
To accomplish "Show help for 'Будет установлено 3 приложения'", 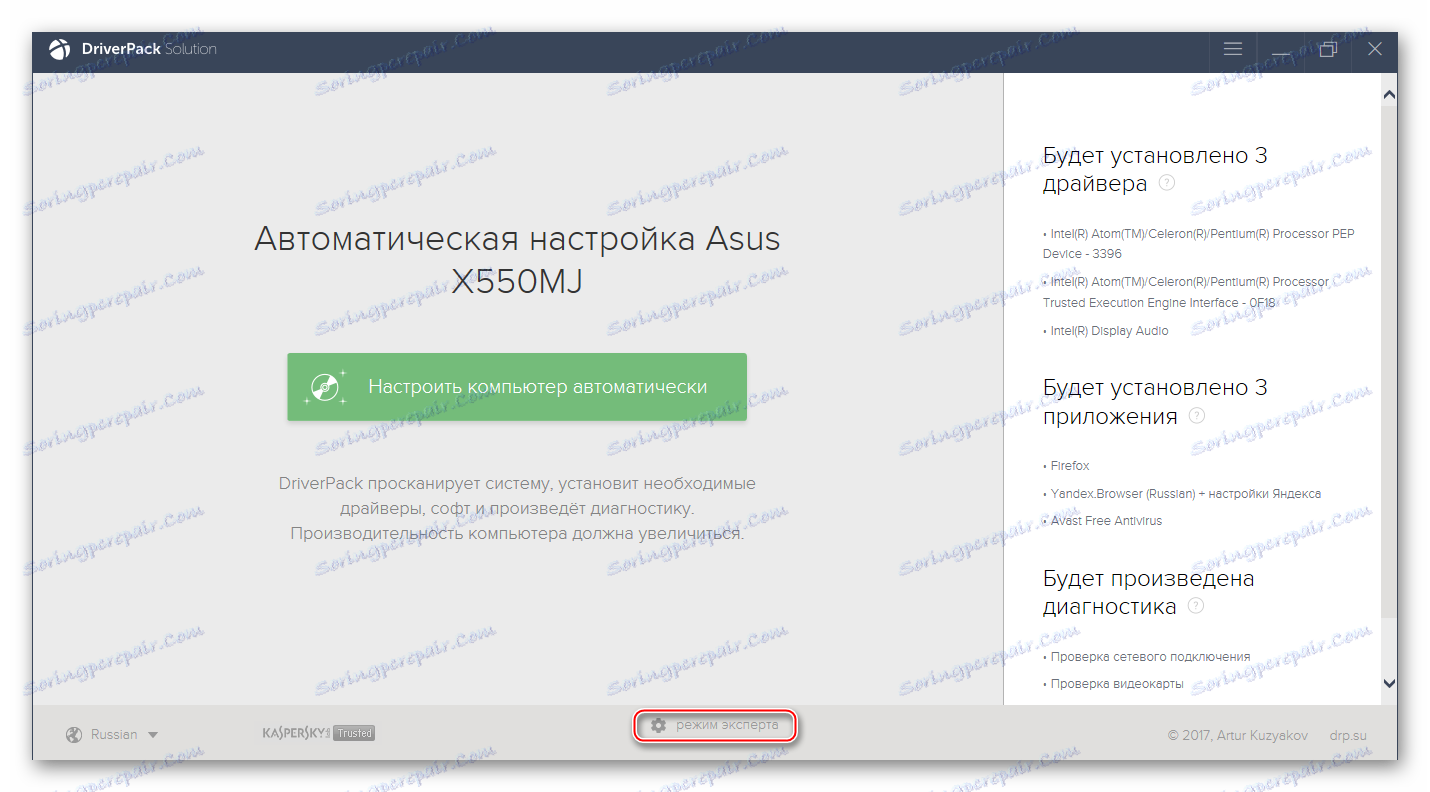I will (x=1196, y=415).
